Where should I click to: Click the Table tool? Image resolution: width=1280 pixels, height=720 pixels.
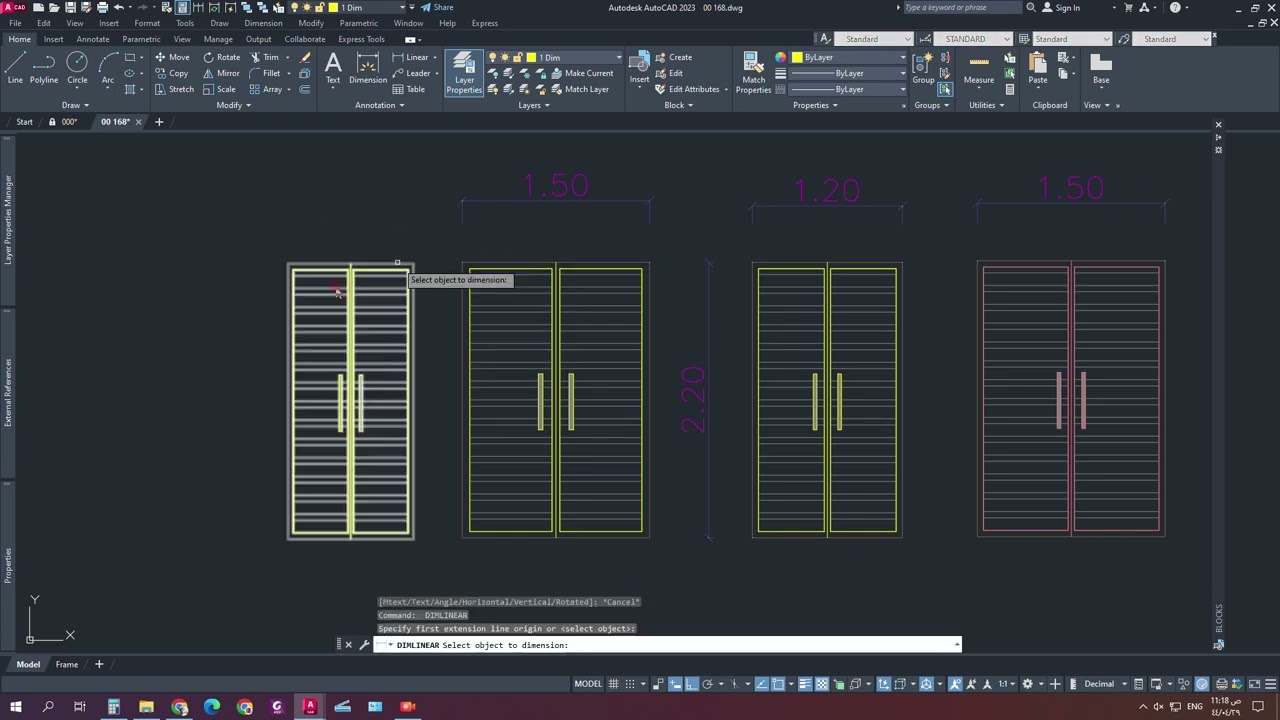409,89
